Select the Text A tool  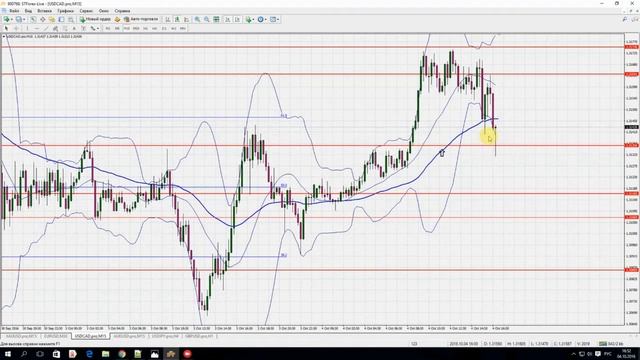(74, 29)
